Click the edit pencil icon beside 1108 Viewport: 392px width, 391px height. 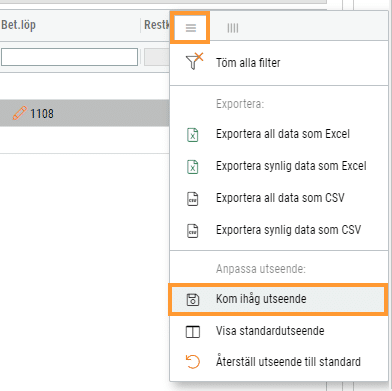pos(19,113)
